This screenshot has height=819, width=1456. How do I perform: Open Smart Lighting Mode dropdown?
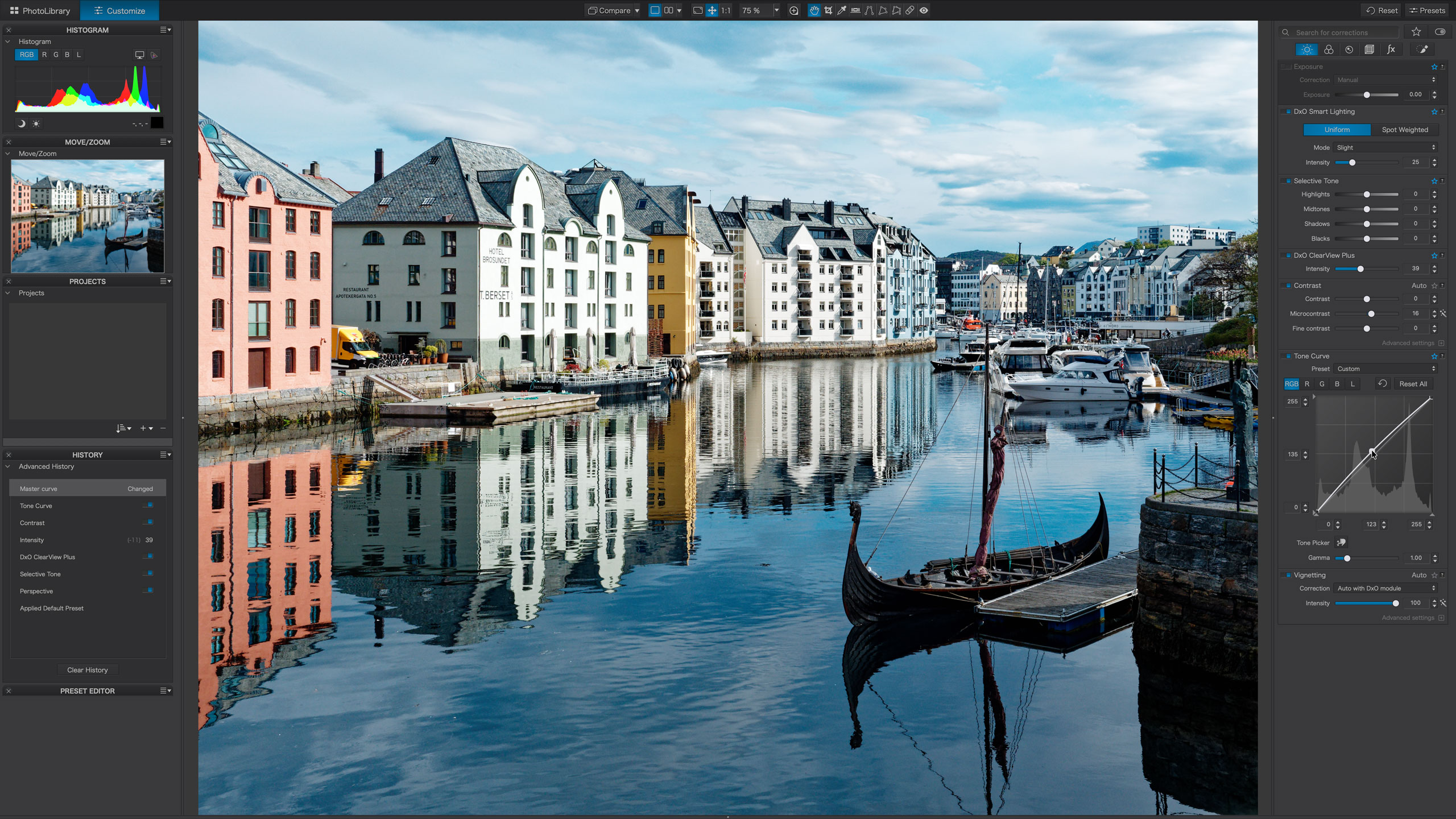pos(1386,147)
